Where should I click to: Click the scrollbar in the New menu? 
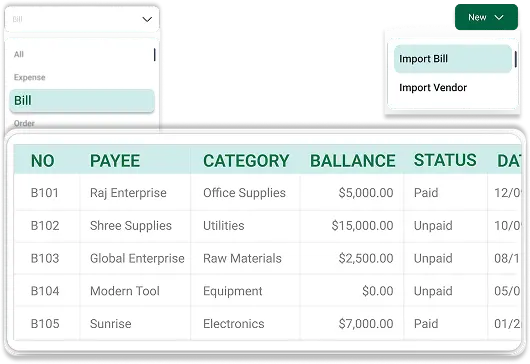515,59
